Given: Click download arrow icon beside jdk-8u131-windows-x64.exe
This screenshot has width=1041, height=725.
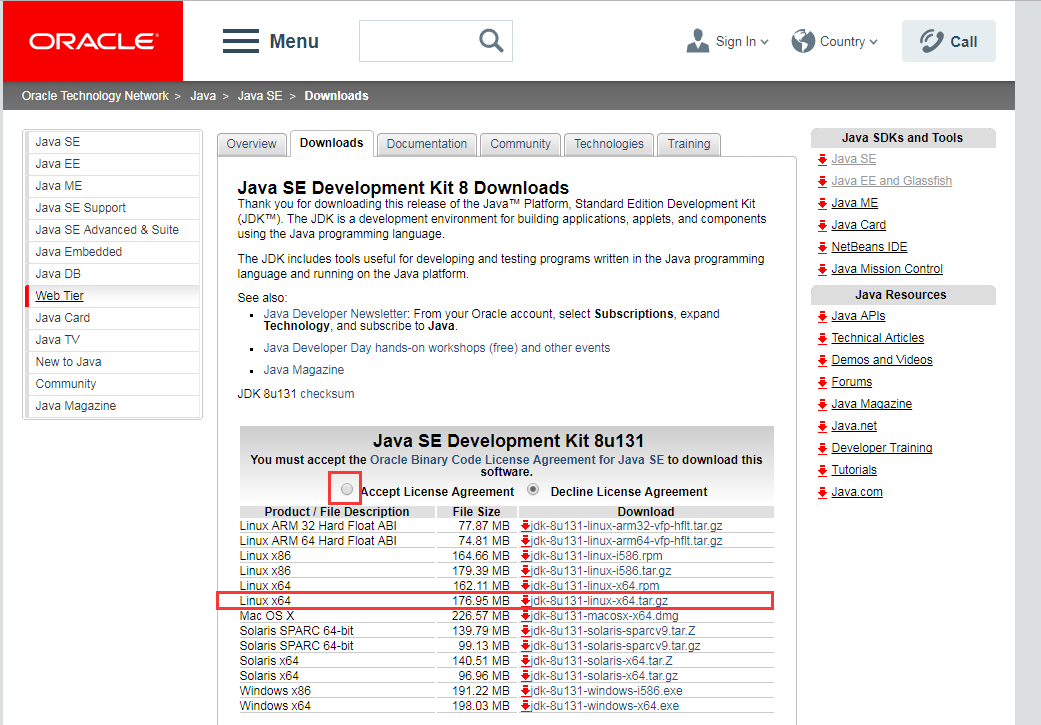Looking at the screenshot, I should pos(525,706).
